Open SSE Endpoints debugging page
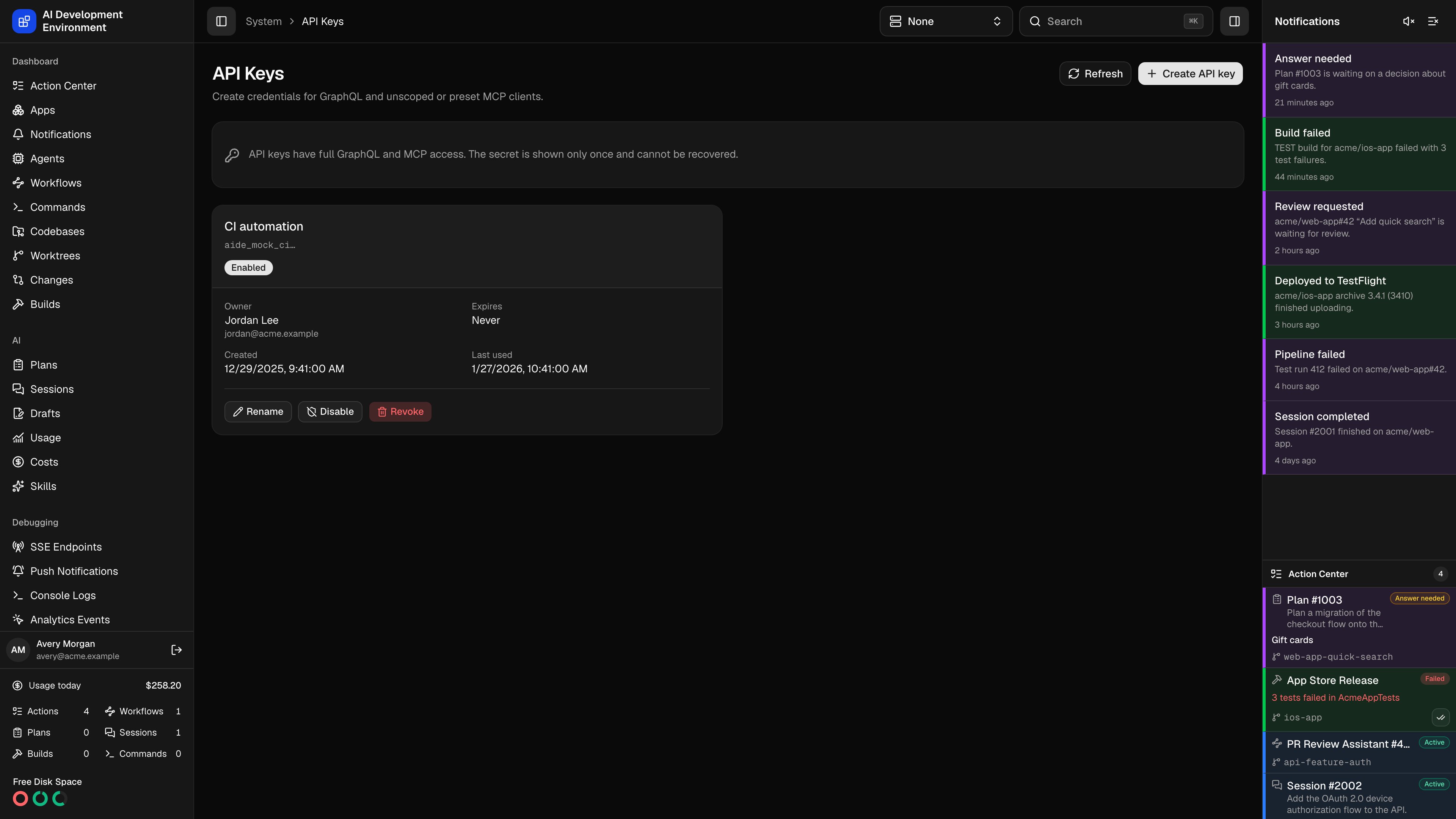This screenshot has height=819, width=1456. click(x=97, y=547)
